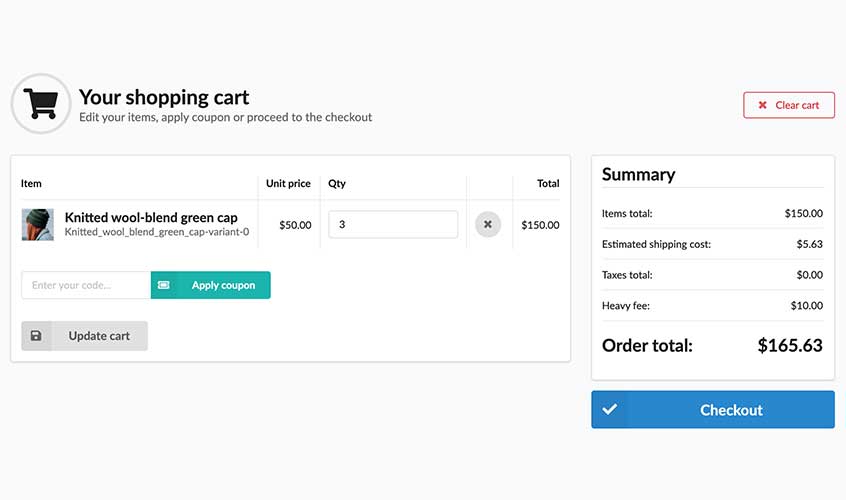Focus the quantity field showing 3

[x=393, y=225]
